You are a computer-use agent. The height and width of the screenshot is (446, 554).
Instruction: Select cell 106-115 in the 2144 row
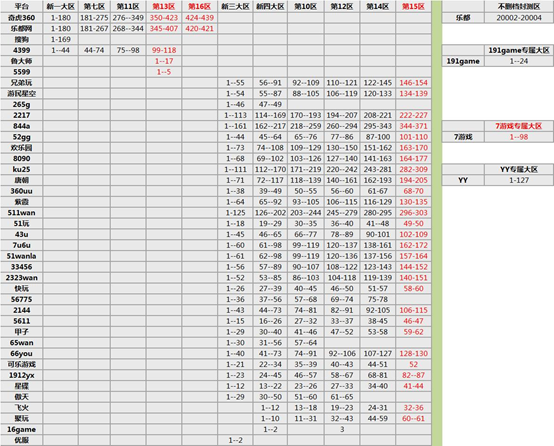(x=413, y=310)
